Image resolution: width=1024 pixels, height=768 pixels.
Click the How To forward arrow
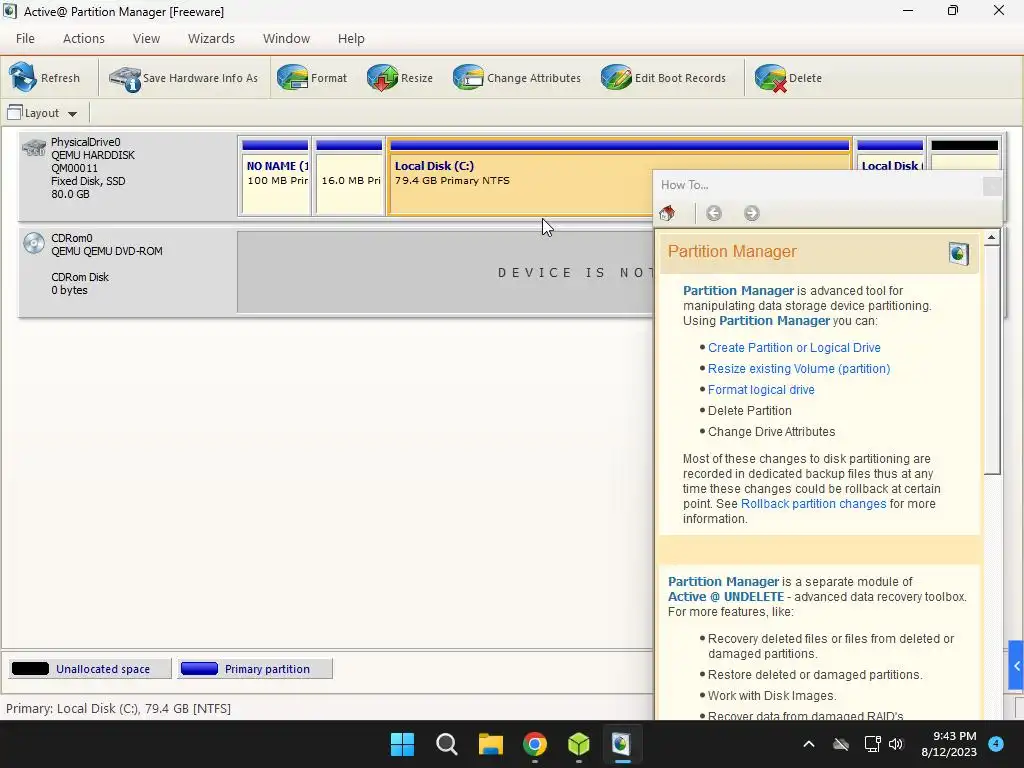point(752,213)
